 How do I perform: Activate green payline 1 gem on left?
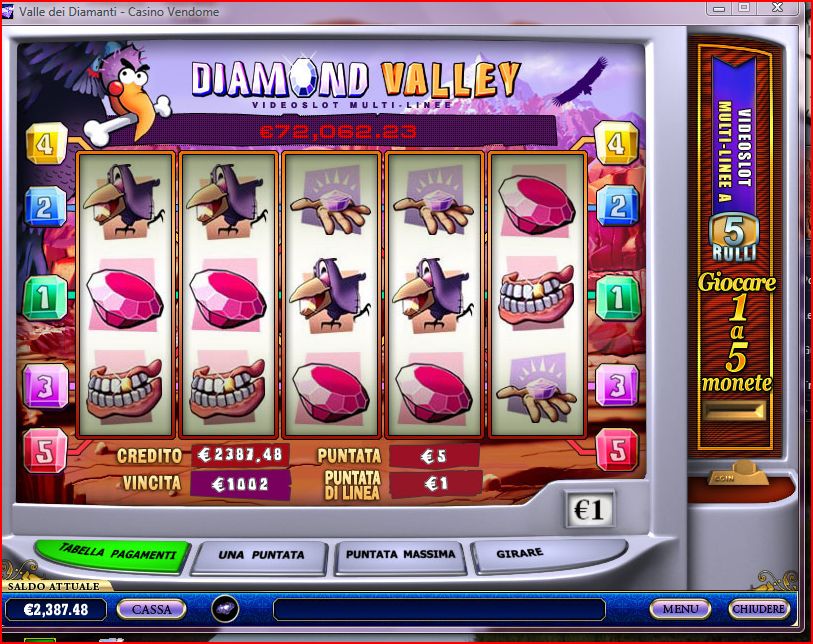click(x=46, y=298)
